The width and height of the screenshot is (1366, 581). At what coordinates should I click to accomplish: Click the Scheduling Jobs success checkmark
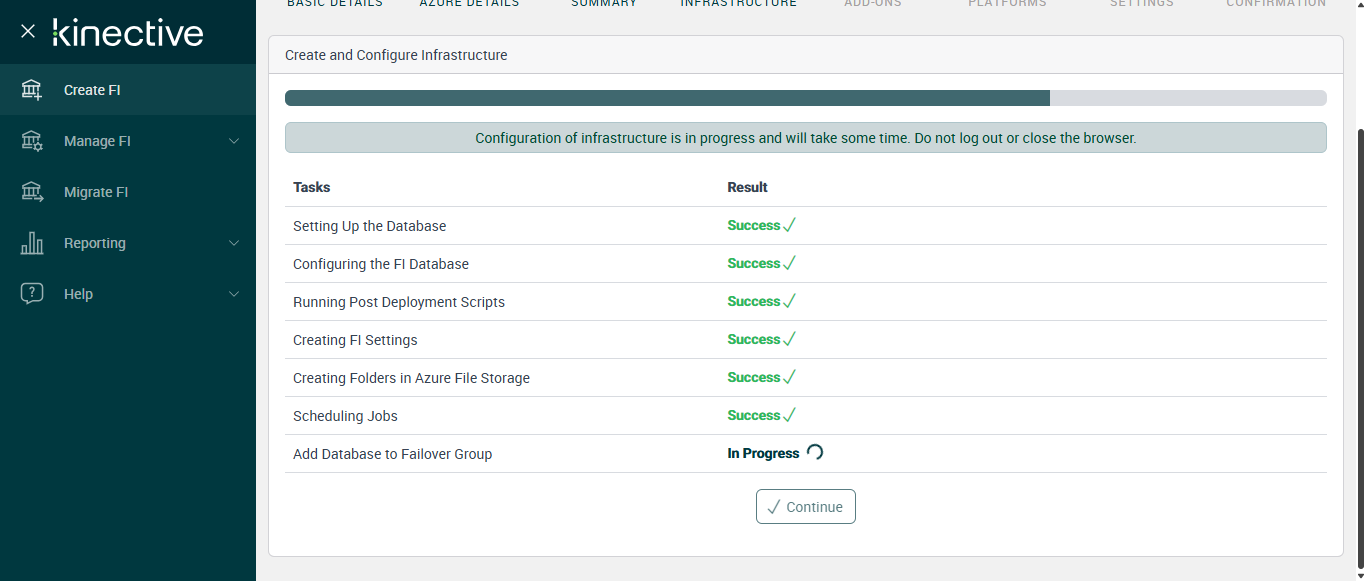click(789, 415)
